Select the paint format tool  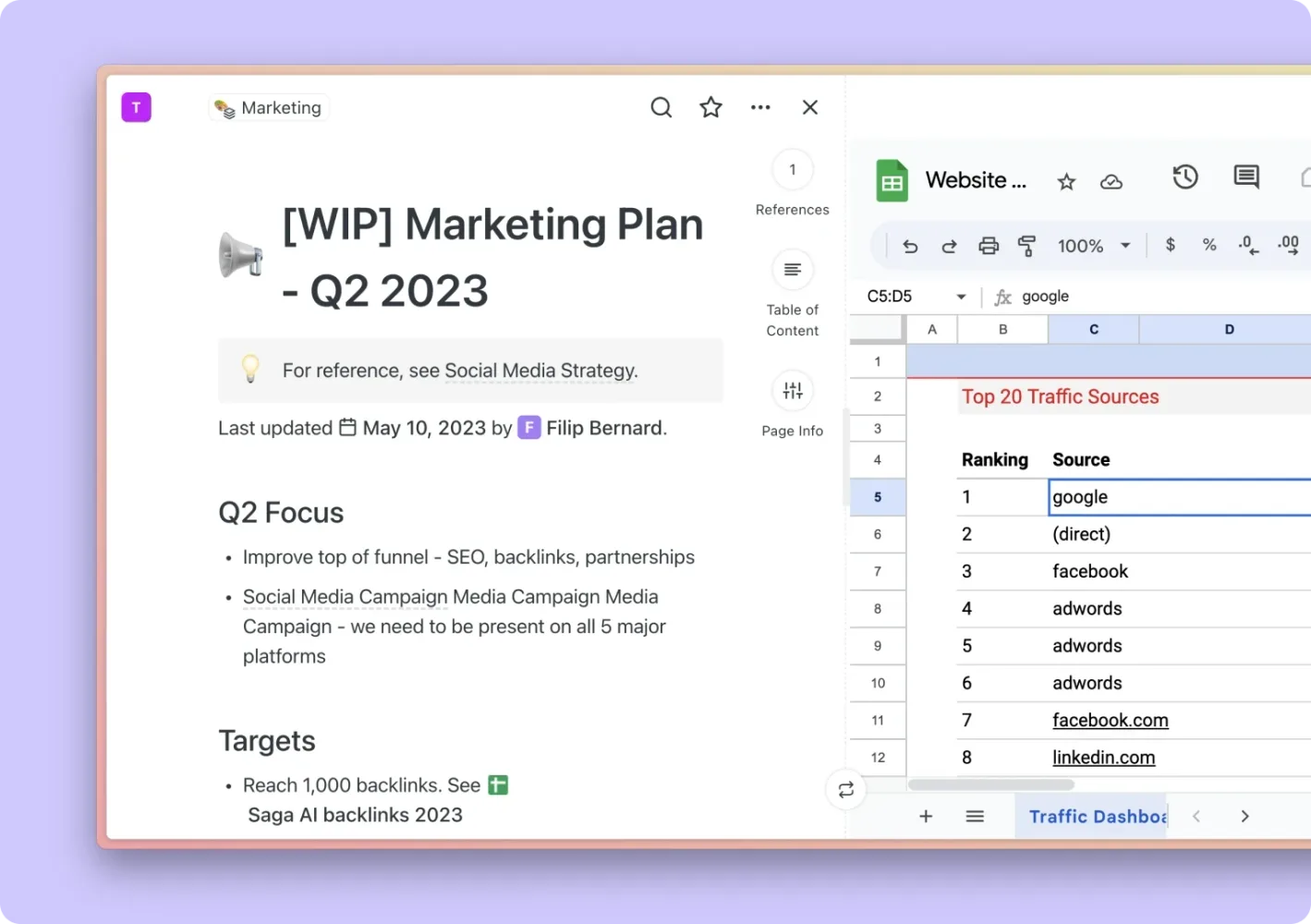(1026, 246)
